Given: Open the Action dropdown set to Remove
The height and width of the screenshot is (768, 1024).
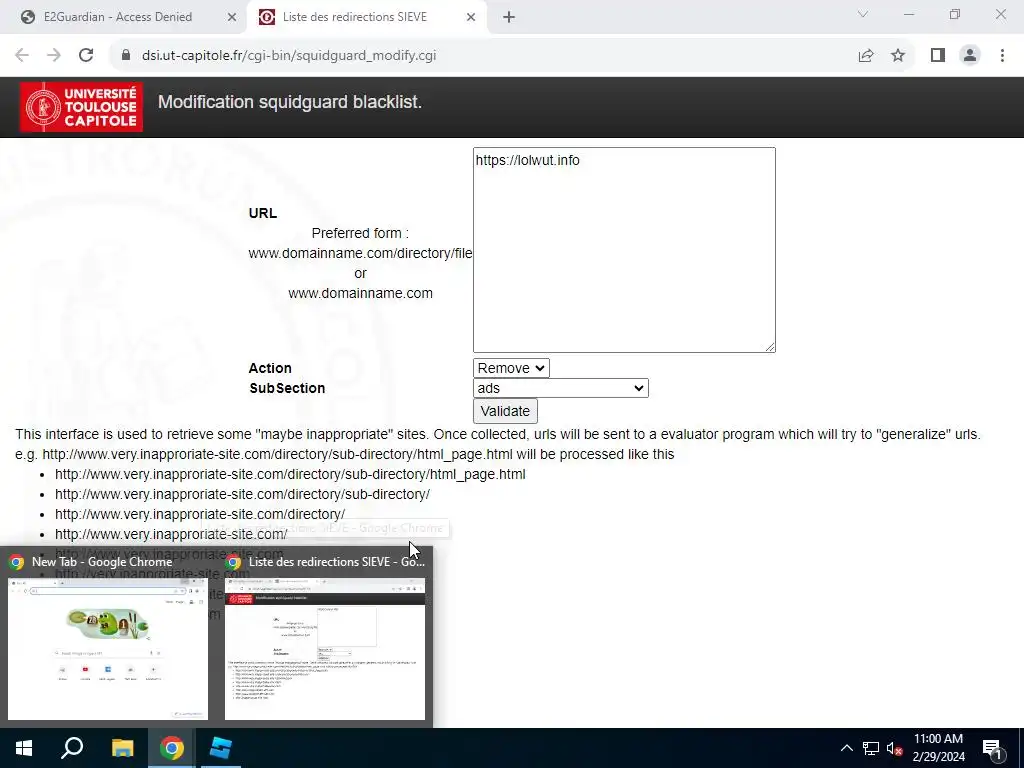Looking at the screenshot, I should pyautogui.click(x=511, y=368).
